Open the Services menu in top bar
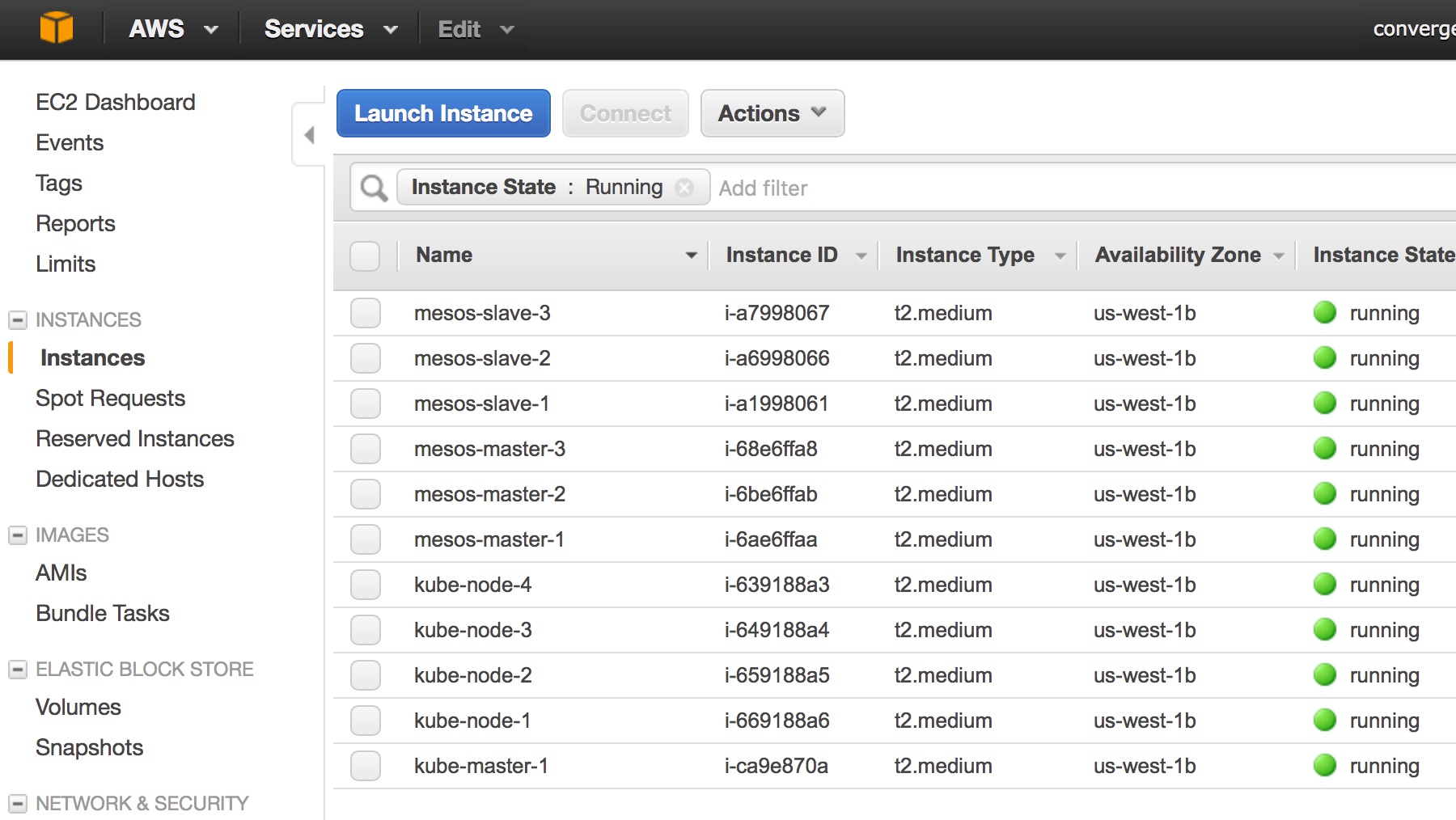 [330, 29]
